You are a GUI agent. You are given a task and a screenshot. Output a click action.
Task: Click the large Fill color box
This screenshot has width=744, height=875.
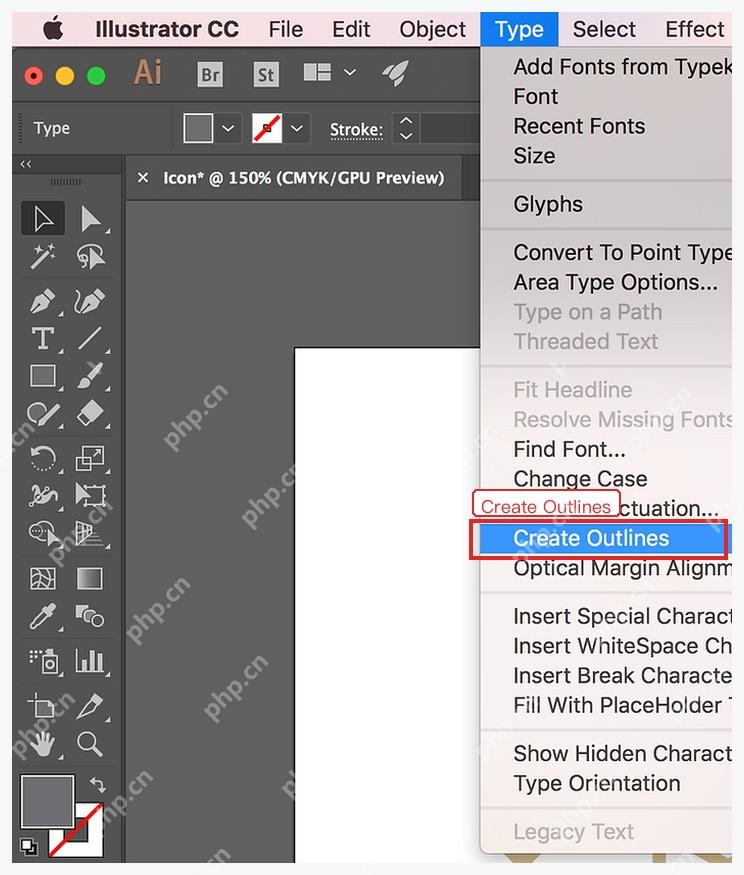tap(47, 801)
